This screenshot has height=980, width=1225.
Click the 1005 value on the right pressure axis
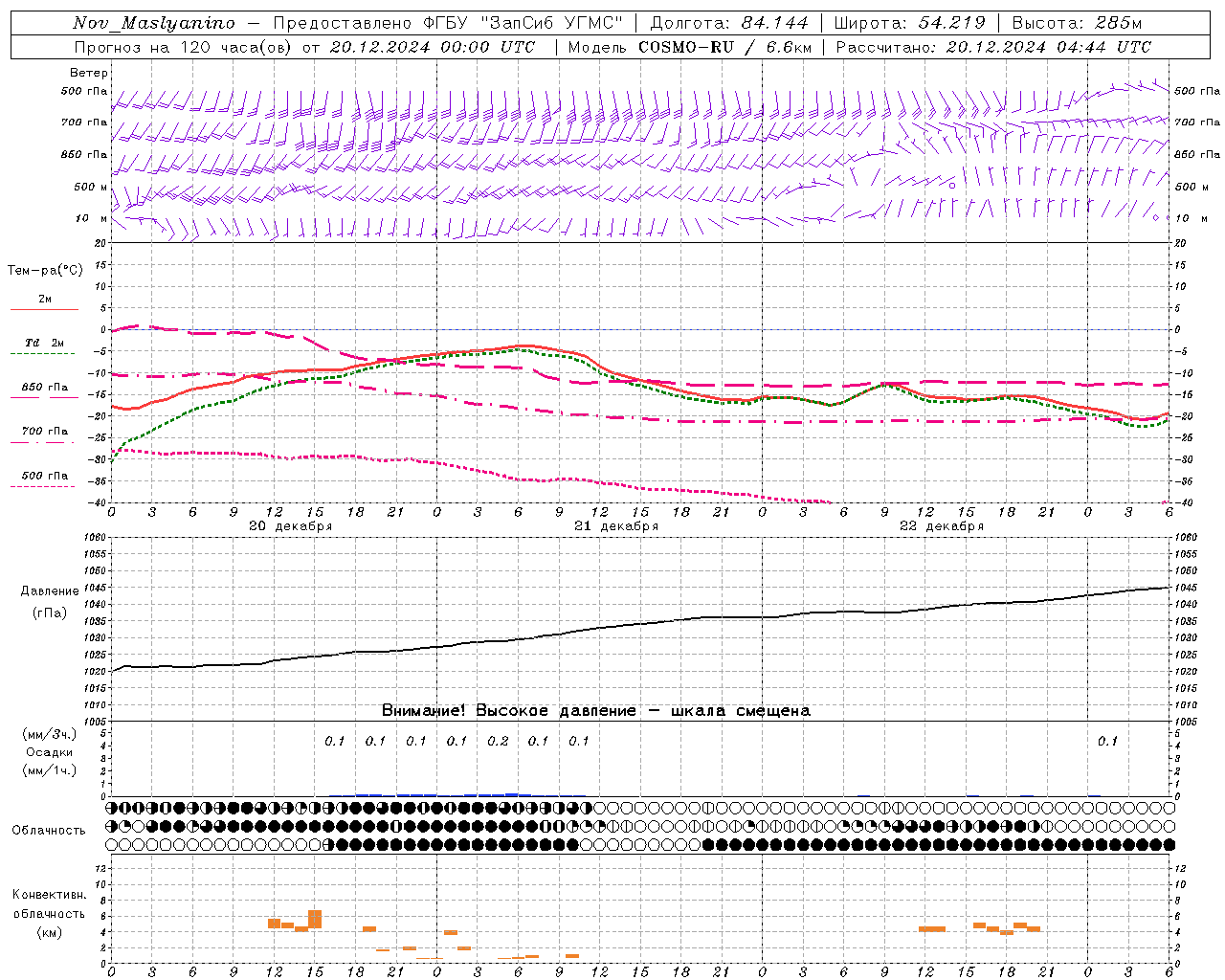(1185, 722)
